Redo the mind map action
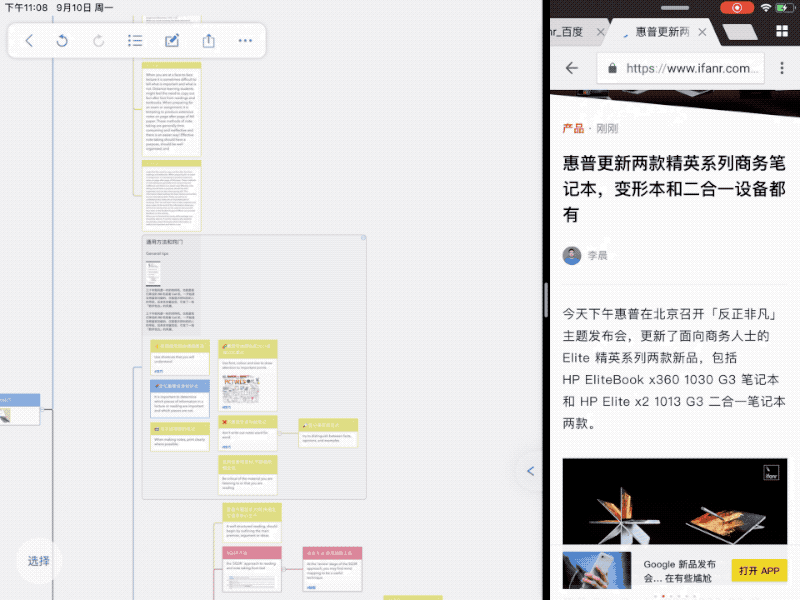 click(98, 41)
